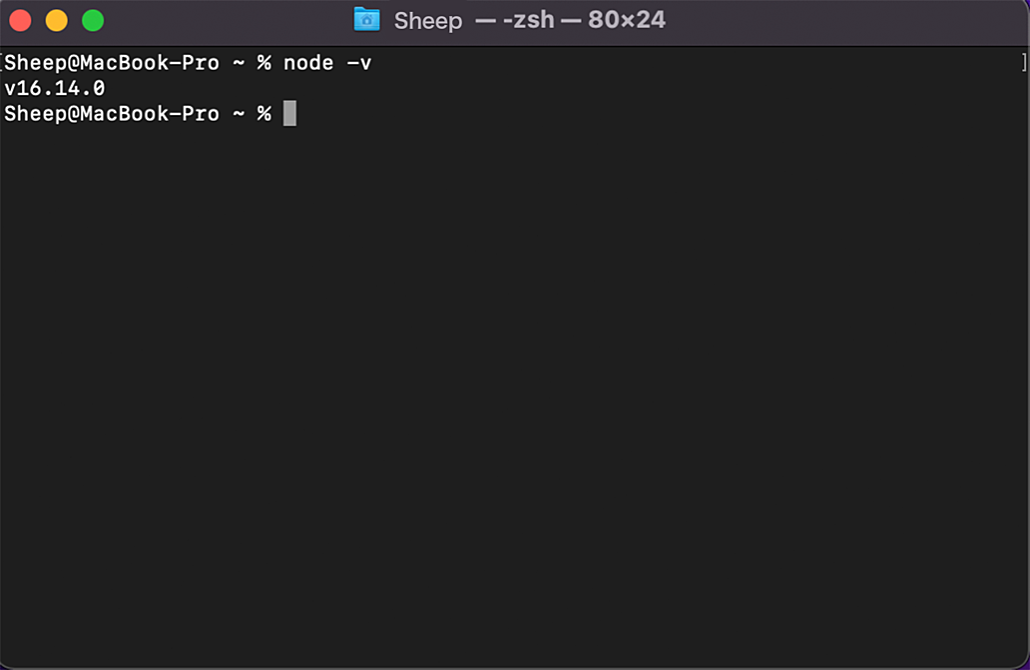Click the word node in the command

click(308, 63)
